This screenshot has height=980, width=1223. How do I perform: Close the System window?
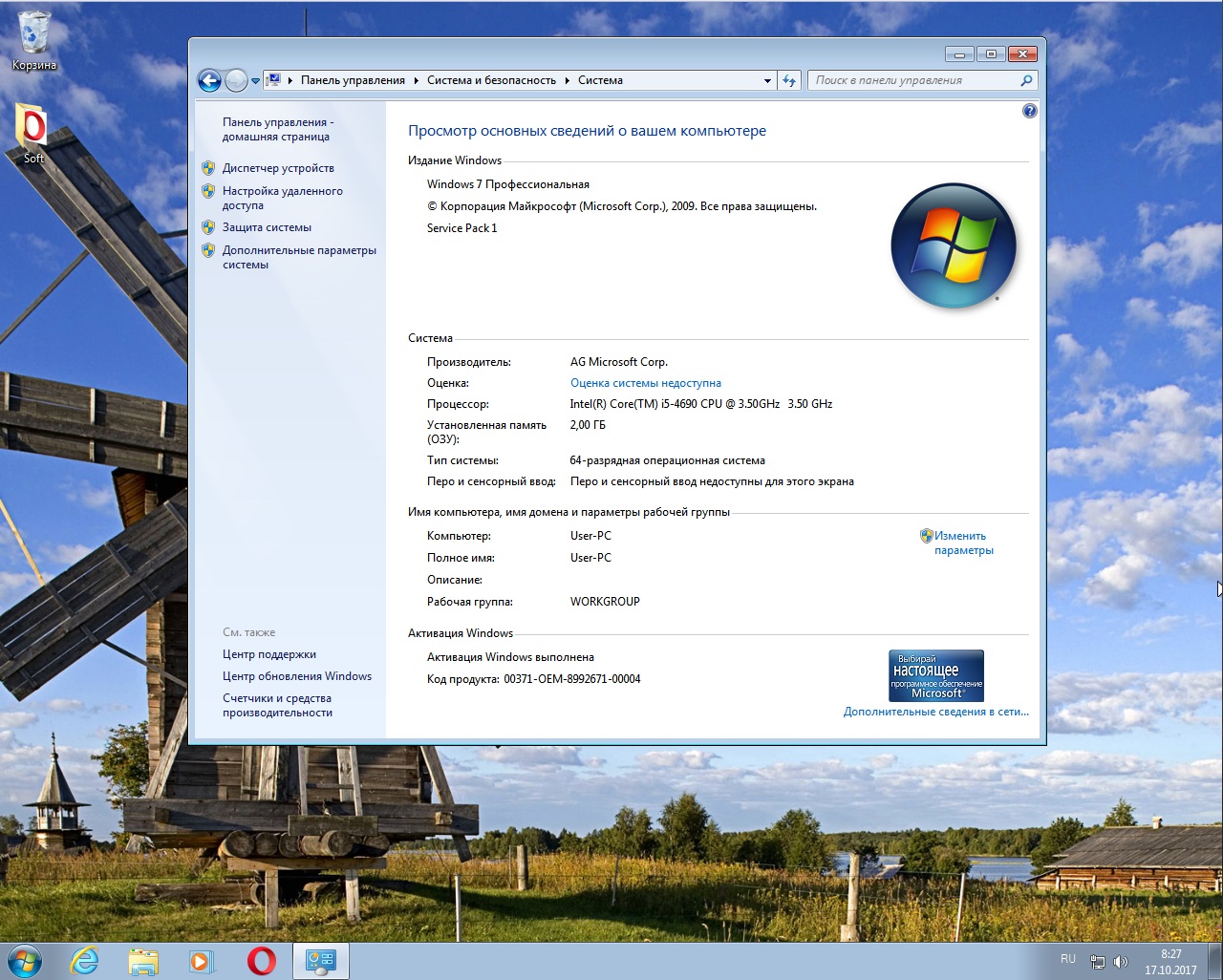[x=1022, y=54]
